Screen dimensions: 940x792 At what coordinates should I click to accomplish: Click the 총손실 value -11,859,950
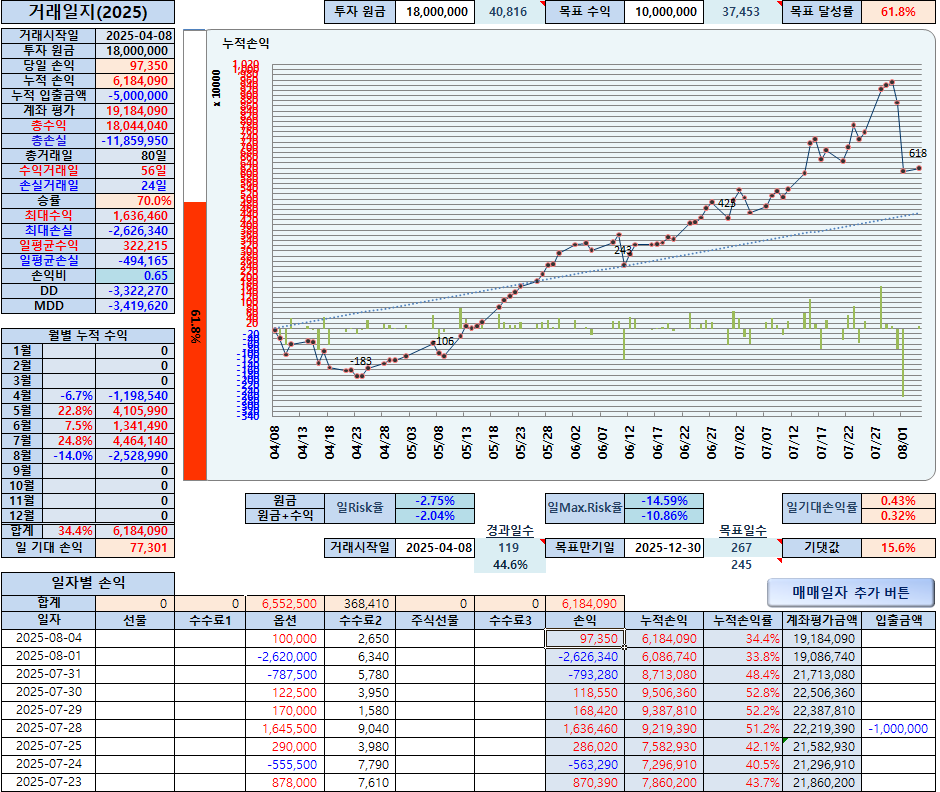135,141
